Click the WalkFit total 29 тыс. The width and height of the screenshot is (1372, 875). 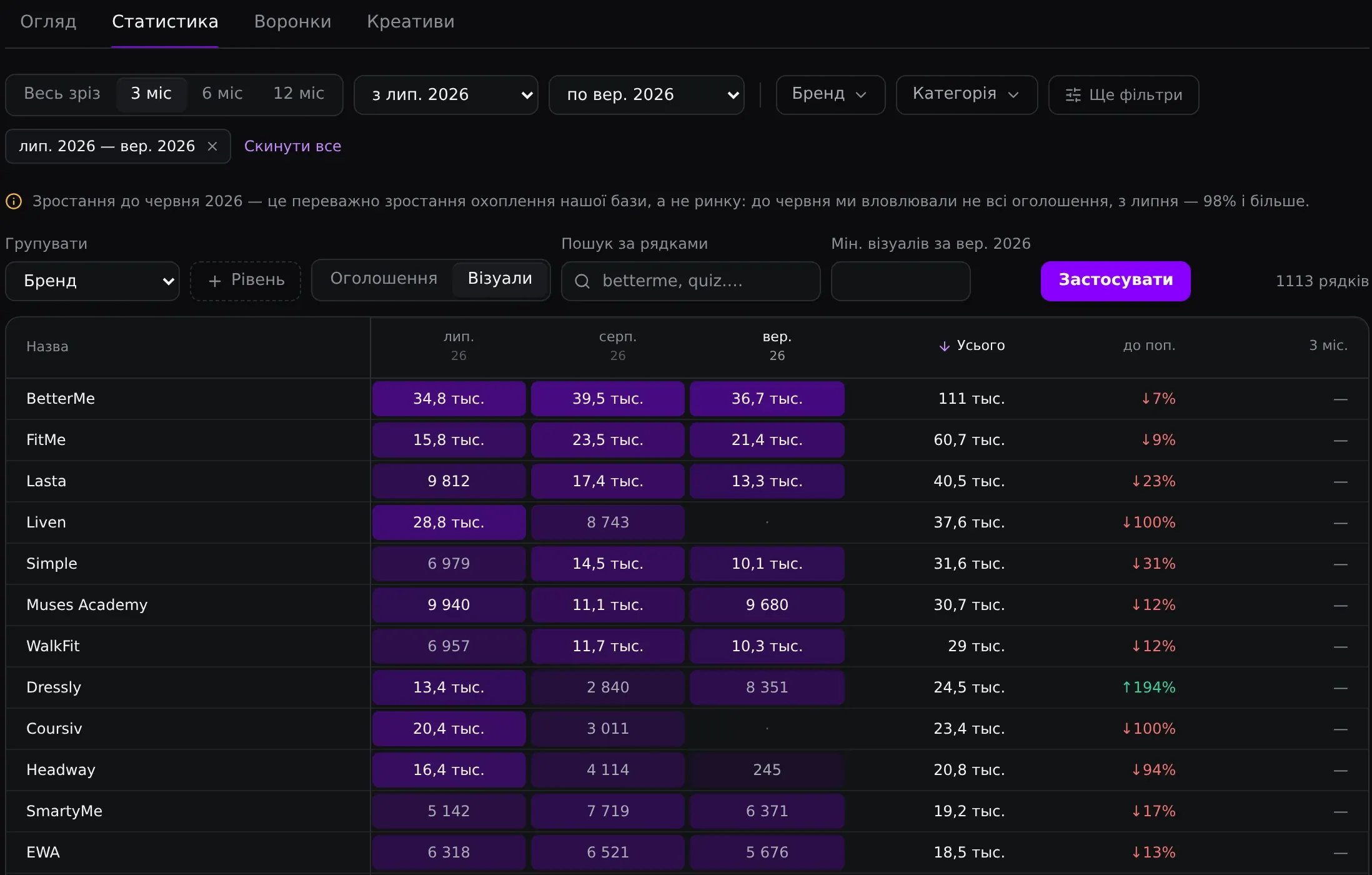(x=976, y=646)
